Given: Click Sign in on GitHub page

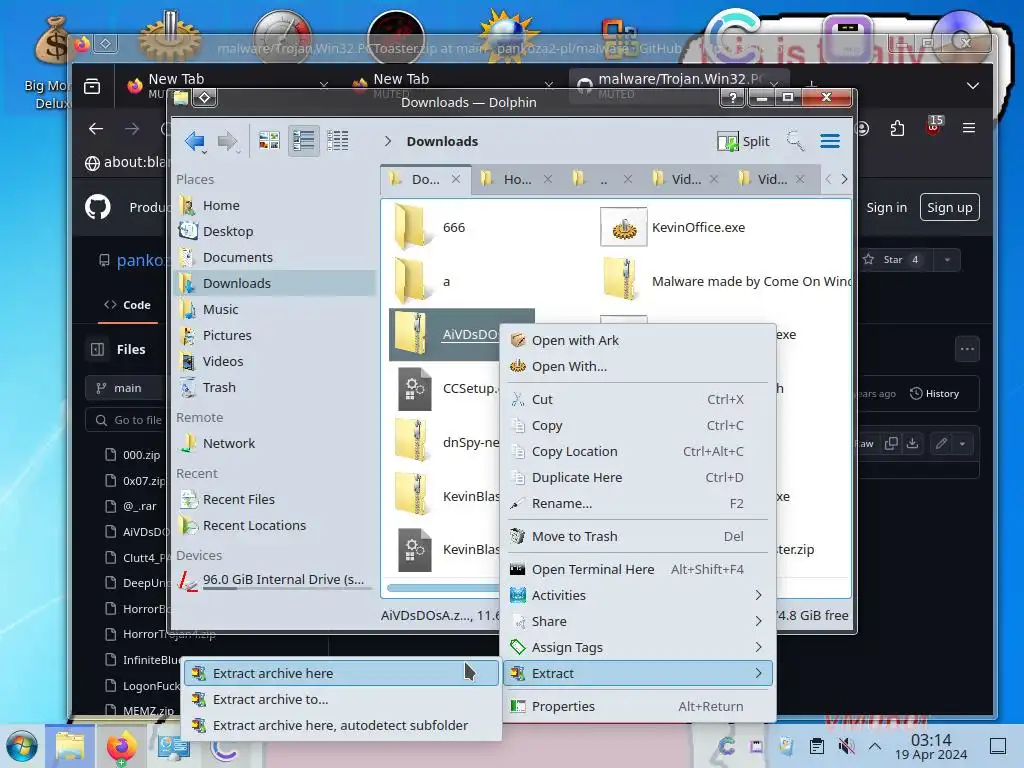Looking at the screenshot, I should tap(886, 208).
